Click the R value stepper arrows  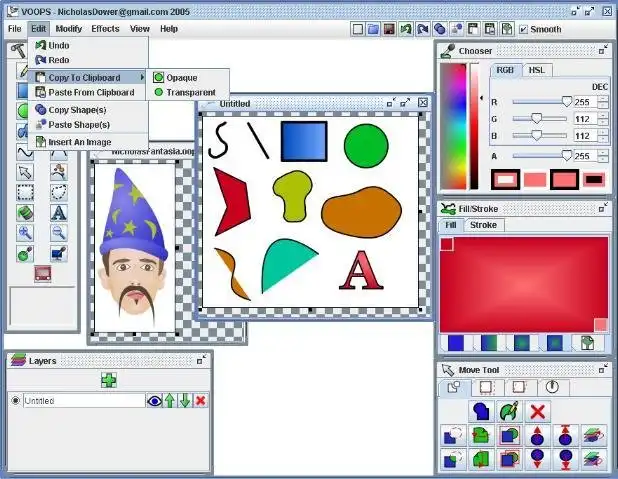click(x=603, y=102)
